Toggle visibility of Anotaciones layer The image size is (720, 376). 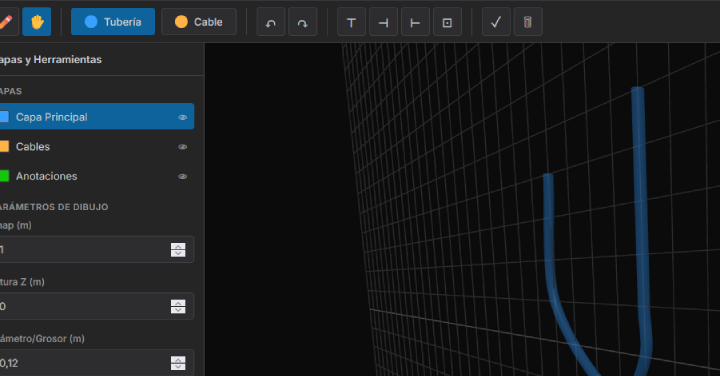click(x=183, y=176)
